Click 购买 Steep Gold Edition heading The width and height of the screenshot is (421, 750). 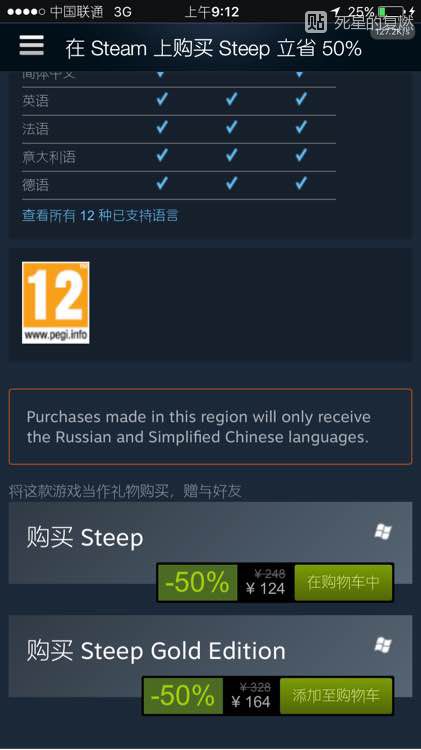click(x=156, y=651)
